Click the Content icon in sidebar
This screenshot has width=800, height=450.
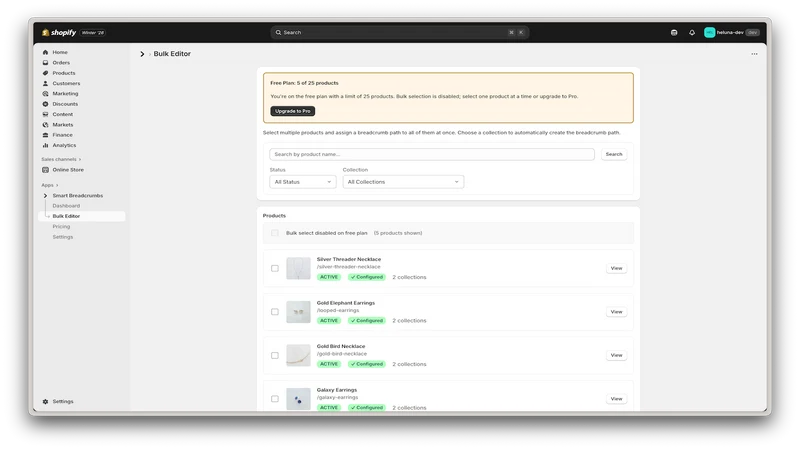coord(45,114)
